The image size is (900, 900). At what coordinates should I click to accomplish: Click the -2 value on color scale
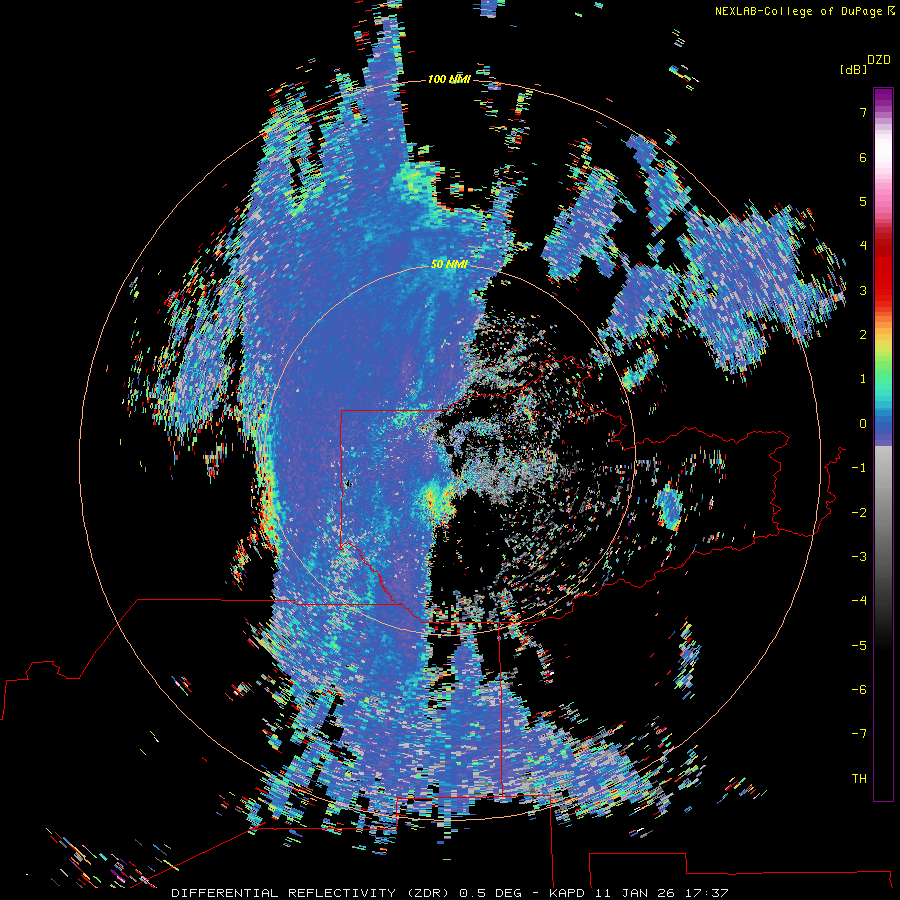tap(859, 513)
